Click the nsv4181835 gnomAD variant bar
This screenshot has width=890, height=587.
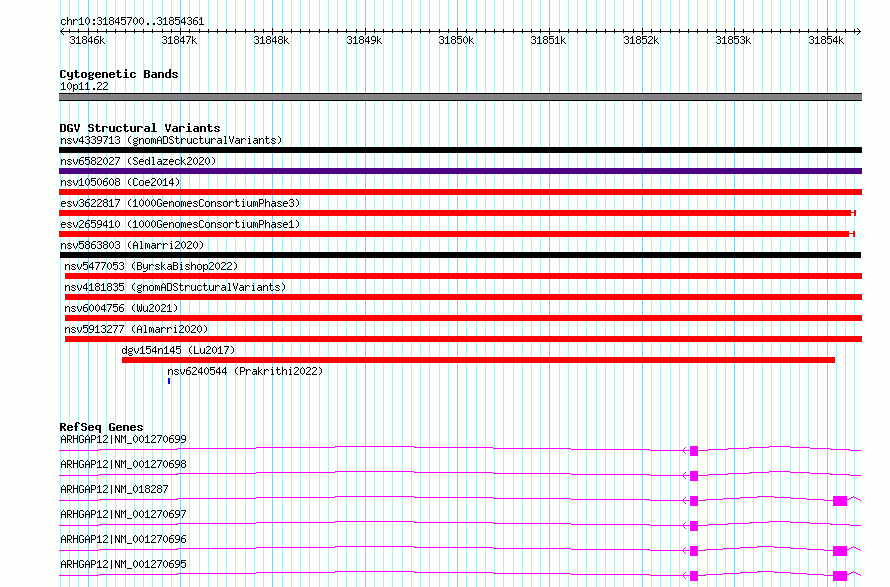pos(463,297)
